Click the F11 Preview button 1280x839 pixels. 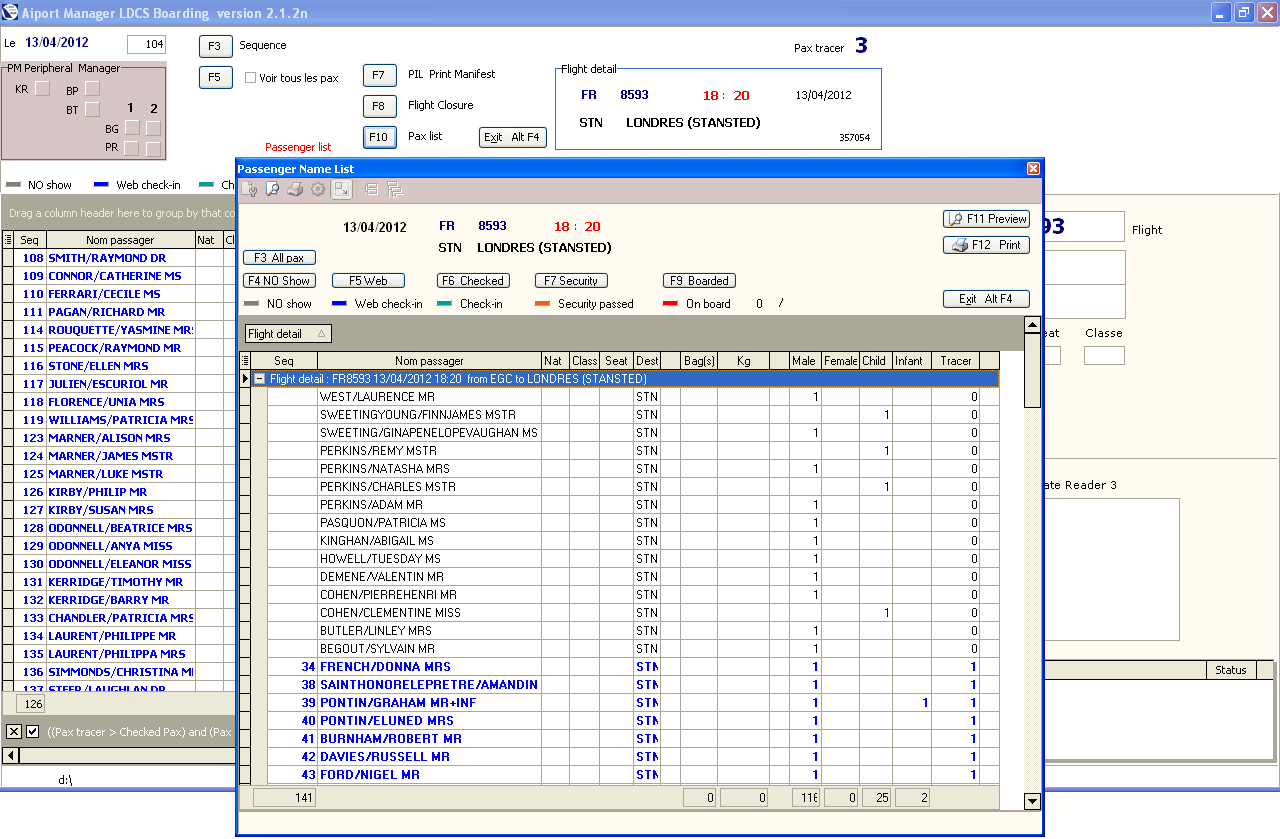point(986,219)
